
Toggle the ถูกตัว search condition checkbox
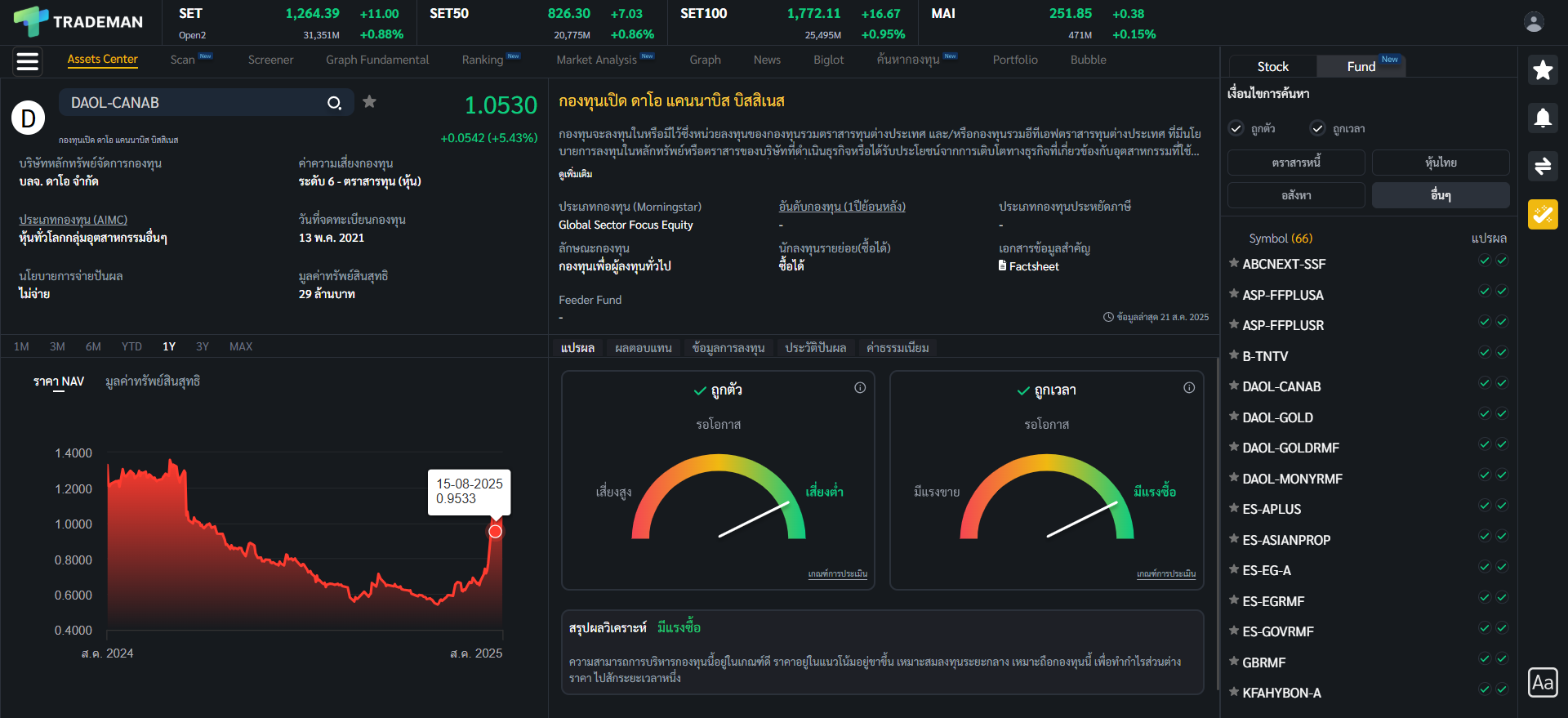pos(1236,128)
